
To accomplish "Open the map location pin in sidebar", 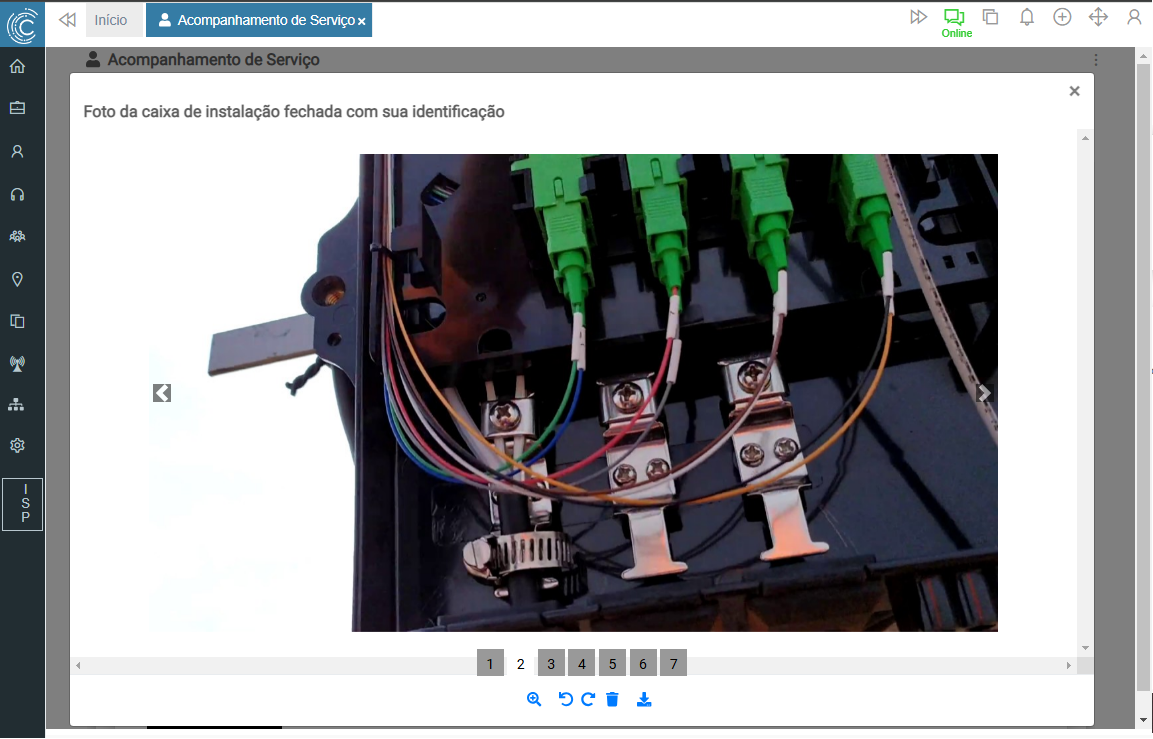I will pos(17,279).
